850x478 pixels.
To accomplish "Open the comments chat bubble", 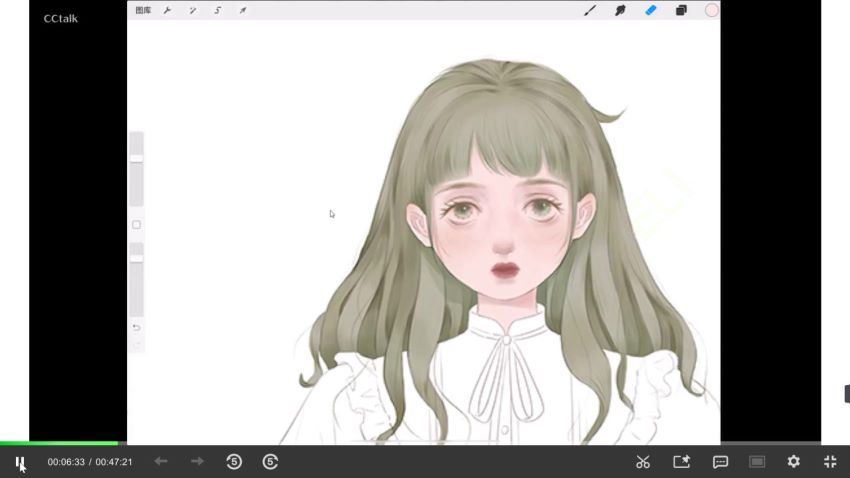I will 720,462.
